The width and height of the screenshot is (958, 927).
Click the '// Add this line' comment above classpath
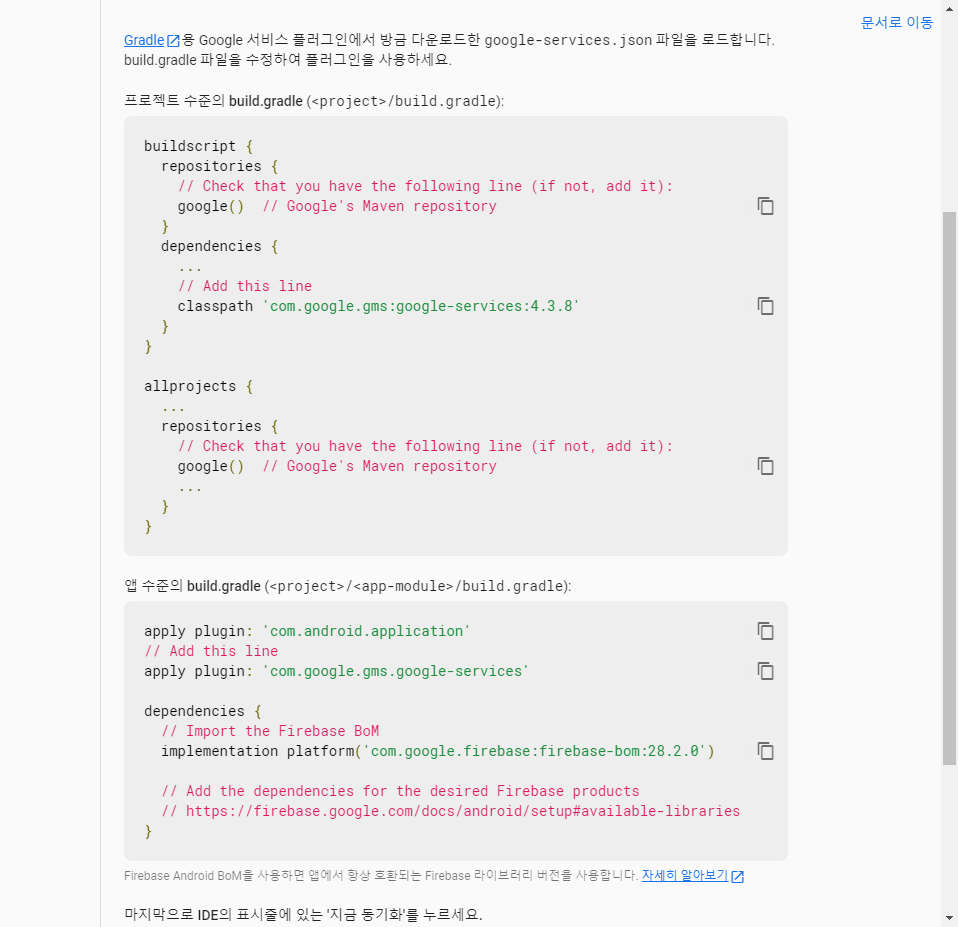point(245,286)
